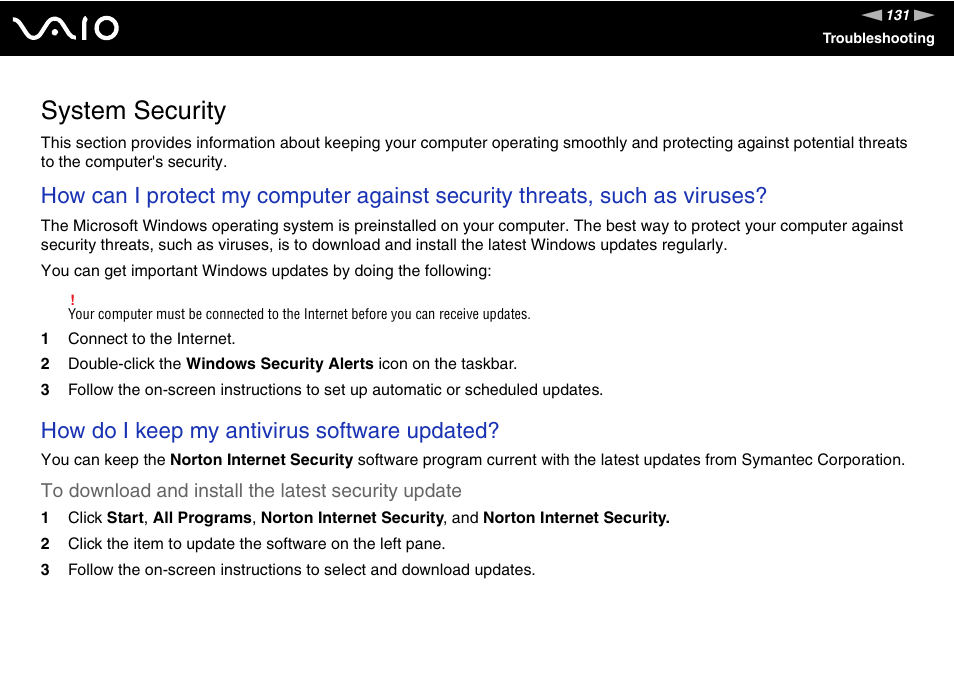This screenshot has width=954, height=674.
Task: Open the Troubleshooting header link
Action: click(x=878, y=38)
